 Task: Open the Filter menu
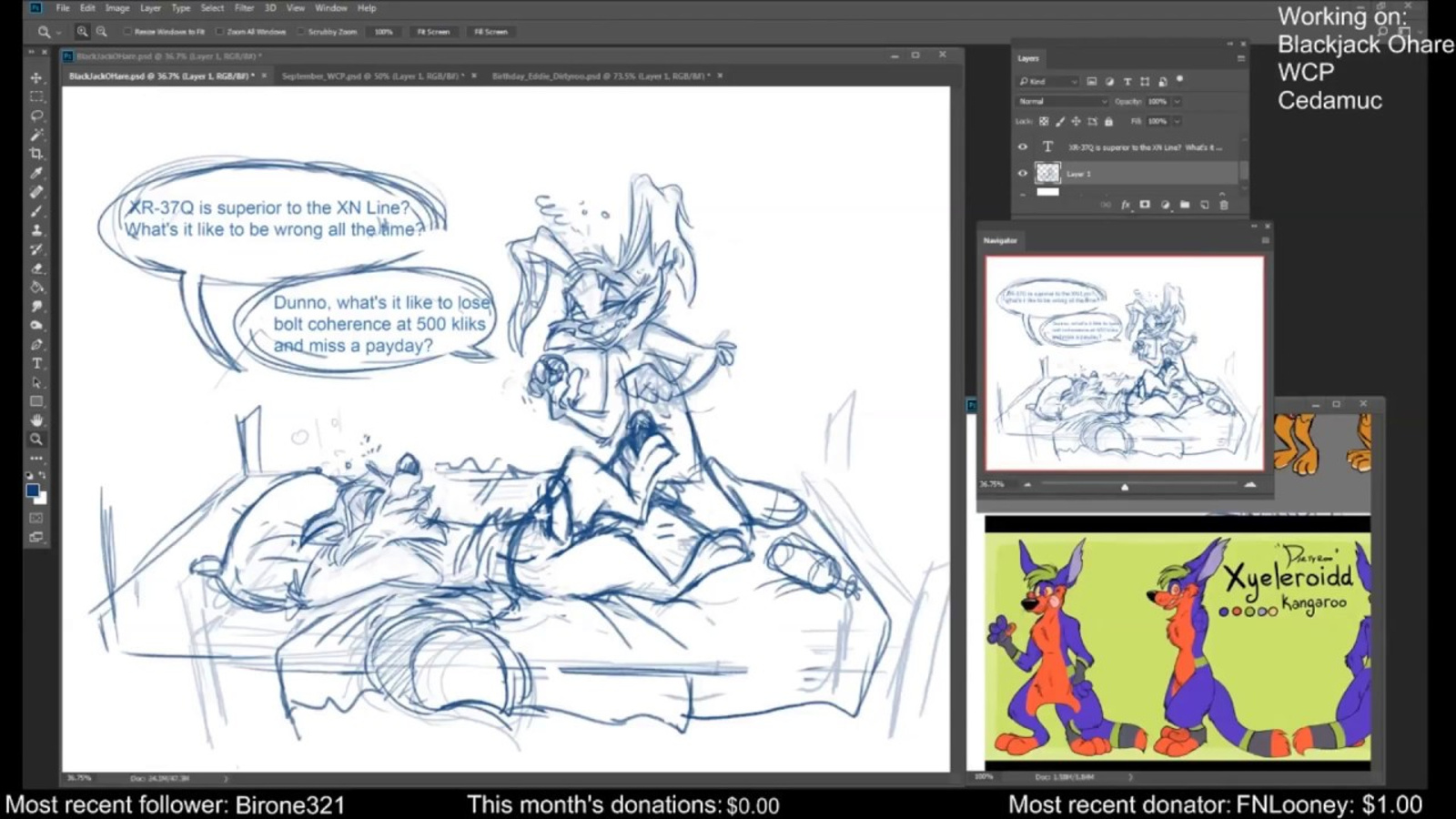[x=244, y=8]
